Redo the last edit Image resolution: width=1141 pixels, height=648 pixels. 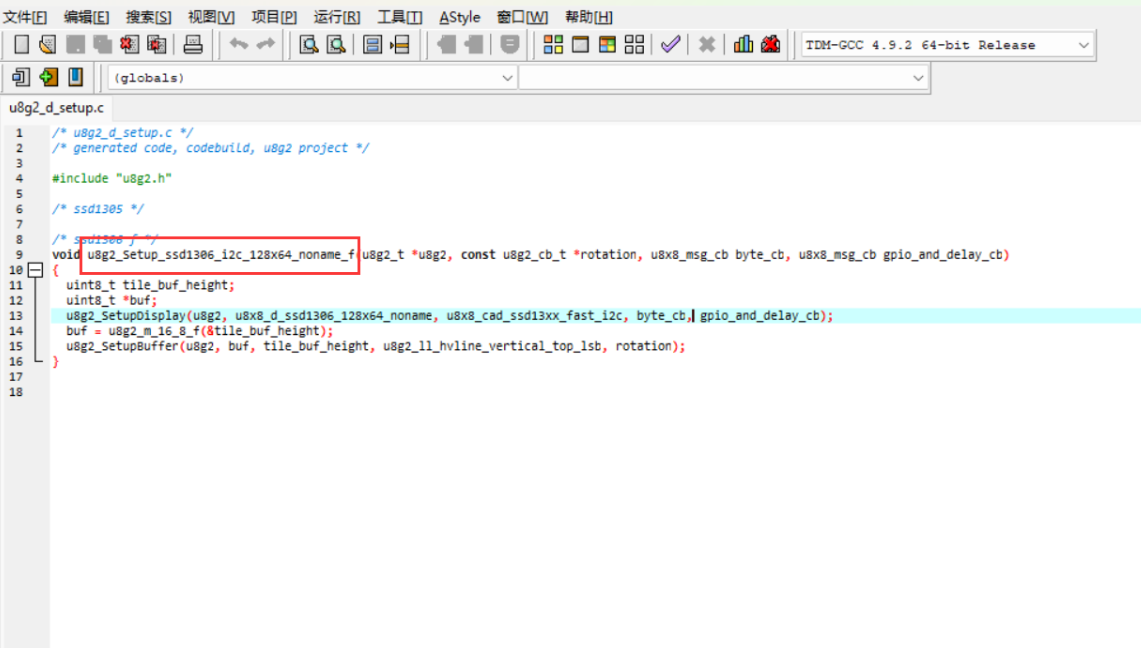coord(266,44)
